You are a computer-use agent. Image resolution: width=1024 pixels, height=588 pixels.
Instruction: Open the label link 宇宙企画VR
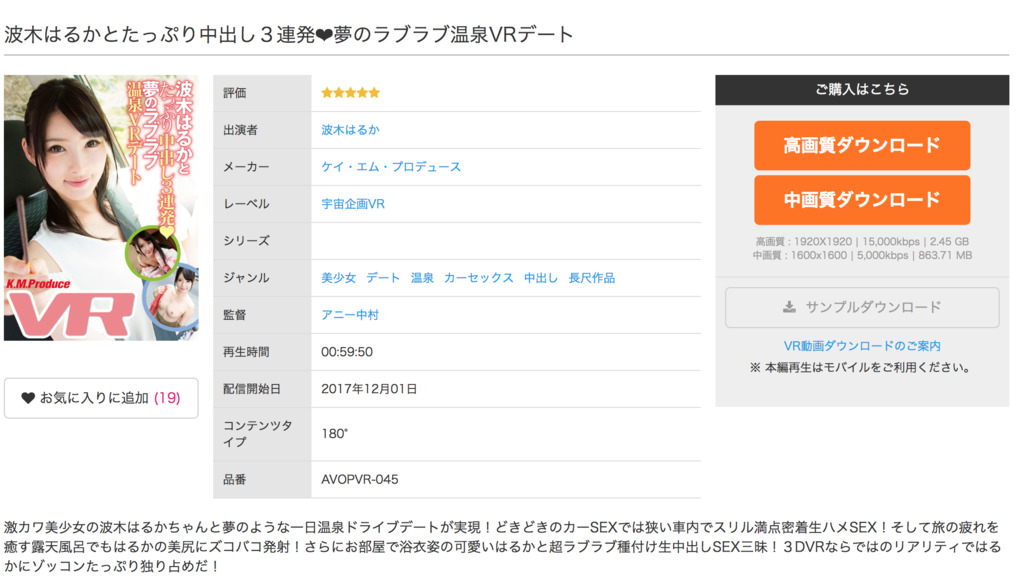(353, 204)
